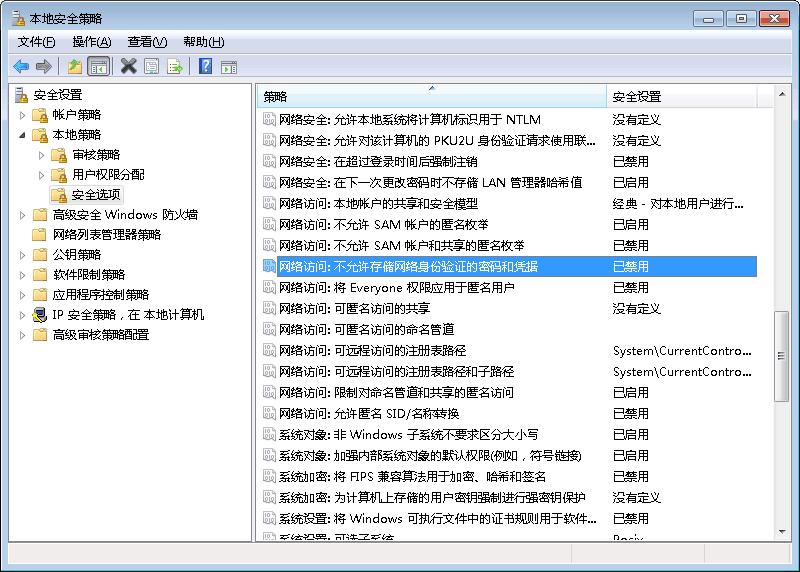Select 用户权限分配 in the tree
This screenshot has height=572, width=800.
pos(108,175)
